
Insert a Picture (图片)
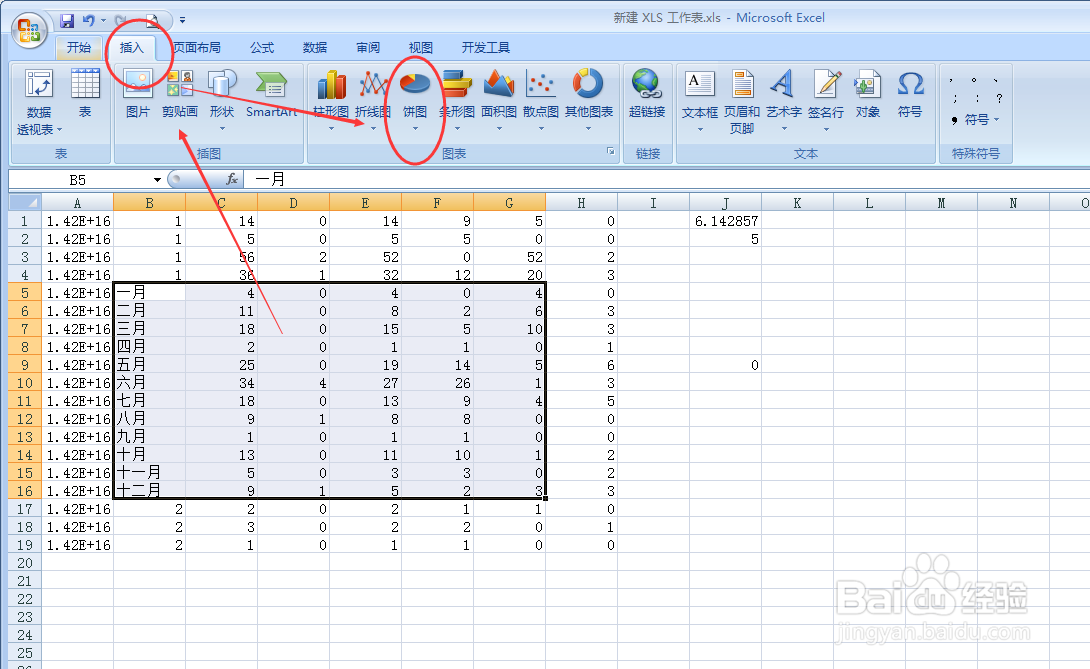point(138,94)
